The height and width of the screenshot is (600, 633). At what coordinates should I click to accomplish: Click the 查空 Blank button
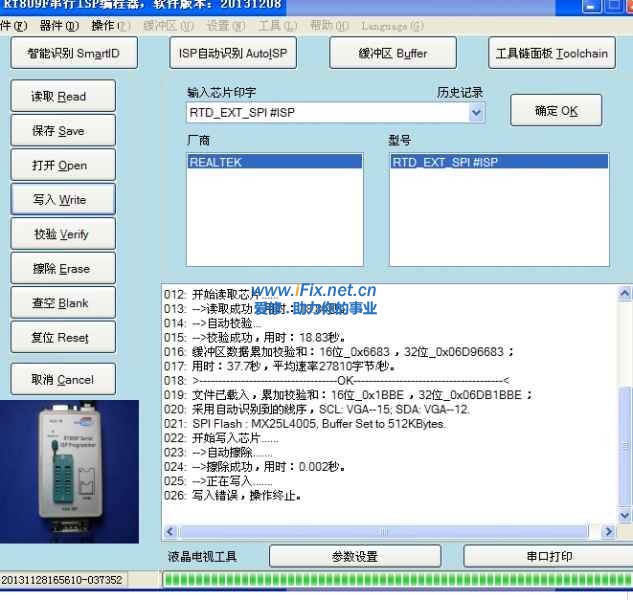click(63, 302)
